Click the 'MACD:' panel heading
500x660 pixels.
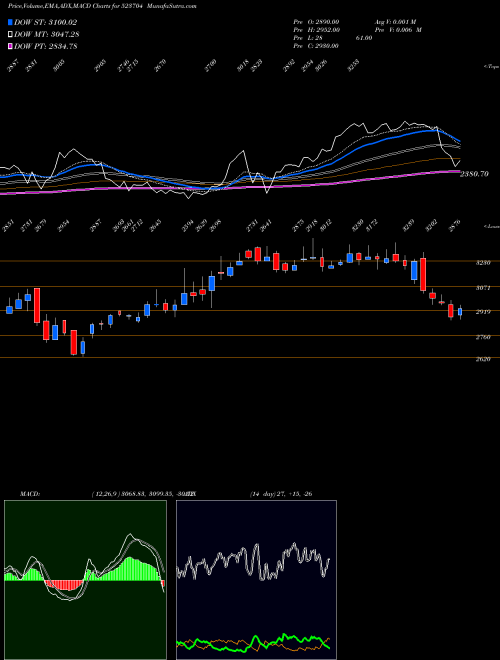click(x=30, y=494)
